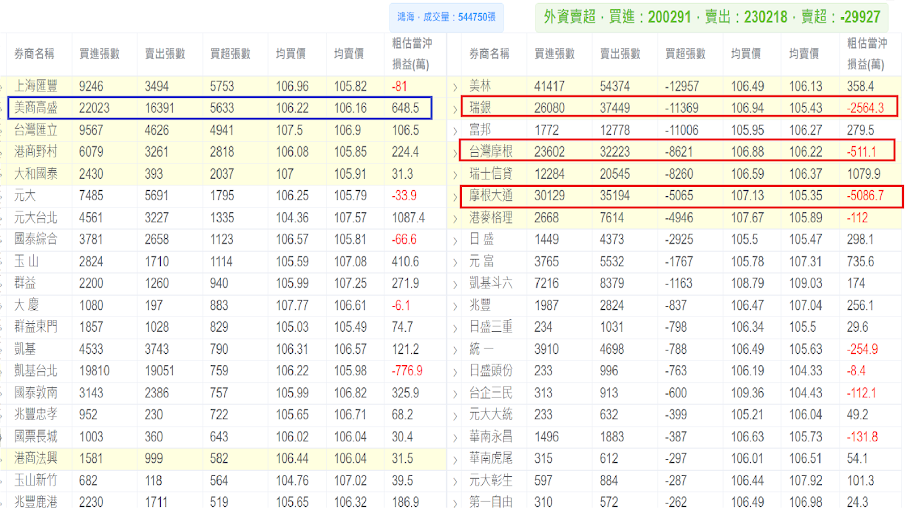Viewport: 907px width, 510px height.
Task: Select broker 凱基台北
Action: [x=36, y=371]
